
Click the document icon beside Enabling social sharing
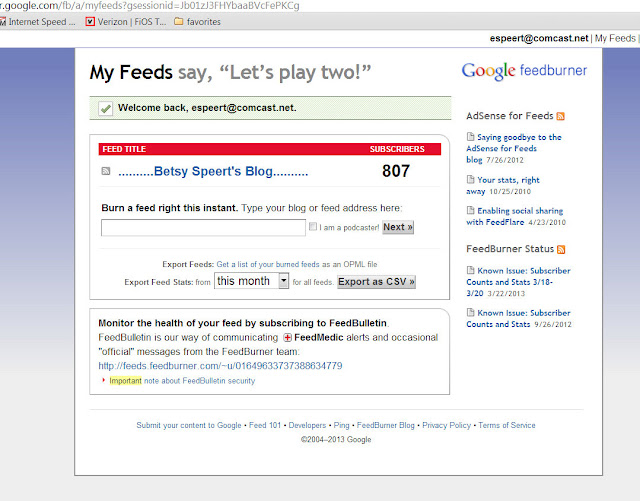point(471,210)
